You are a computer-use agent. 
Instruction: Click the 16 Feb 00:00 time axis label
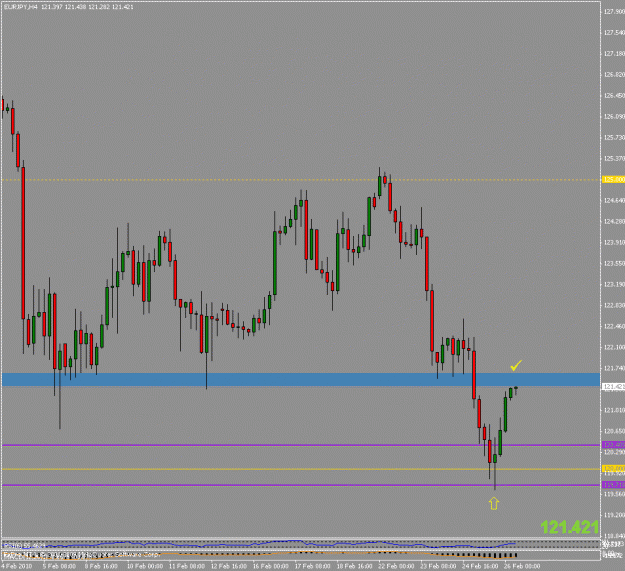pos(271,566)
